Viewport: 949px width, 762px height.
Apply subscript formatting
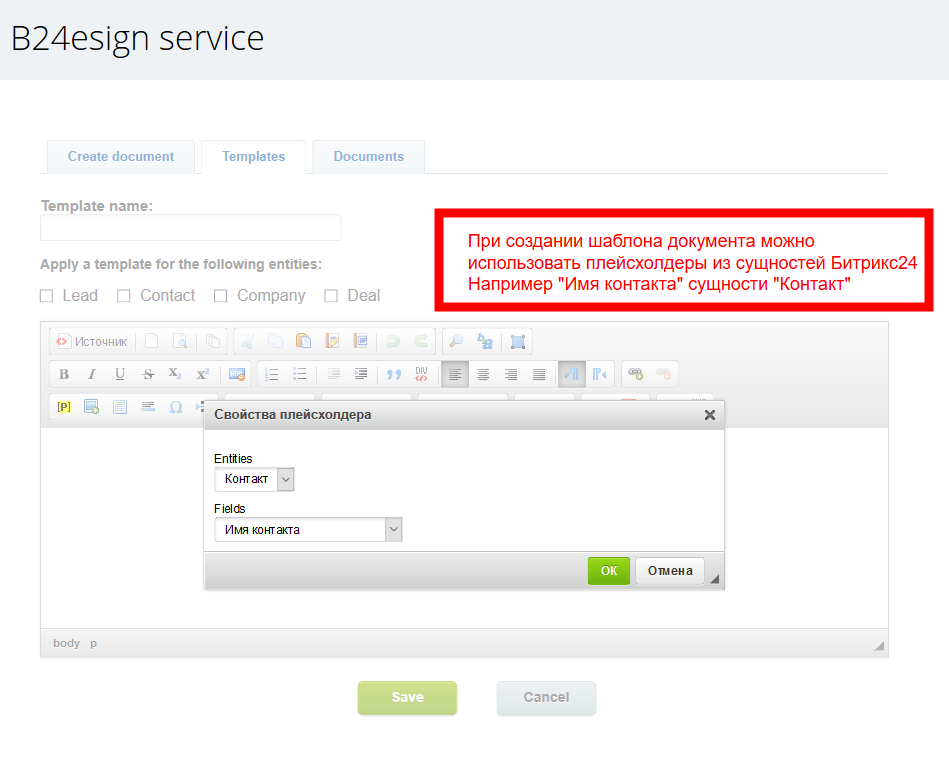tap(175, 374)
